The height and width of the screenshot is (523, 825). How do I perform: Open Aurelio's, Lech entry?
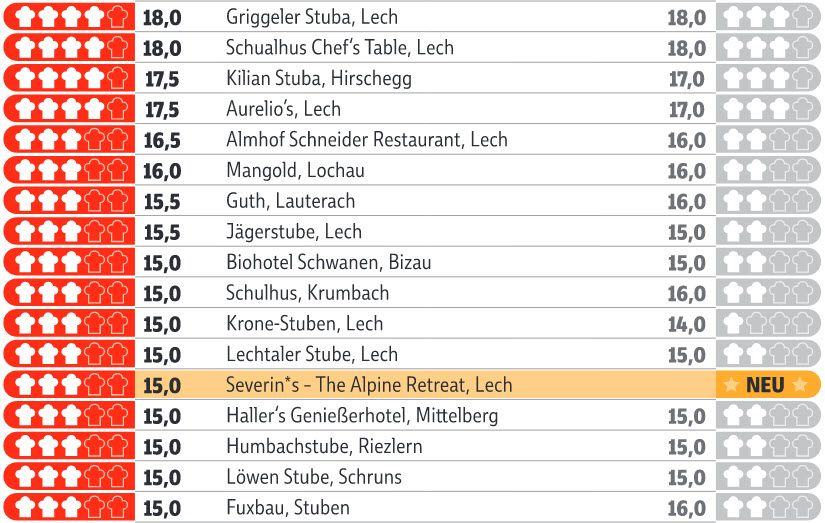[x=283, y=109]
